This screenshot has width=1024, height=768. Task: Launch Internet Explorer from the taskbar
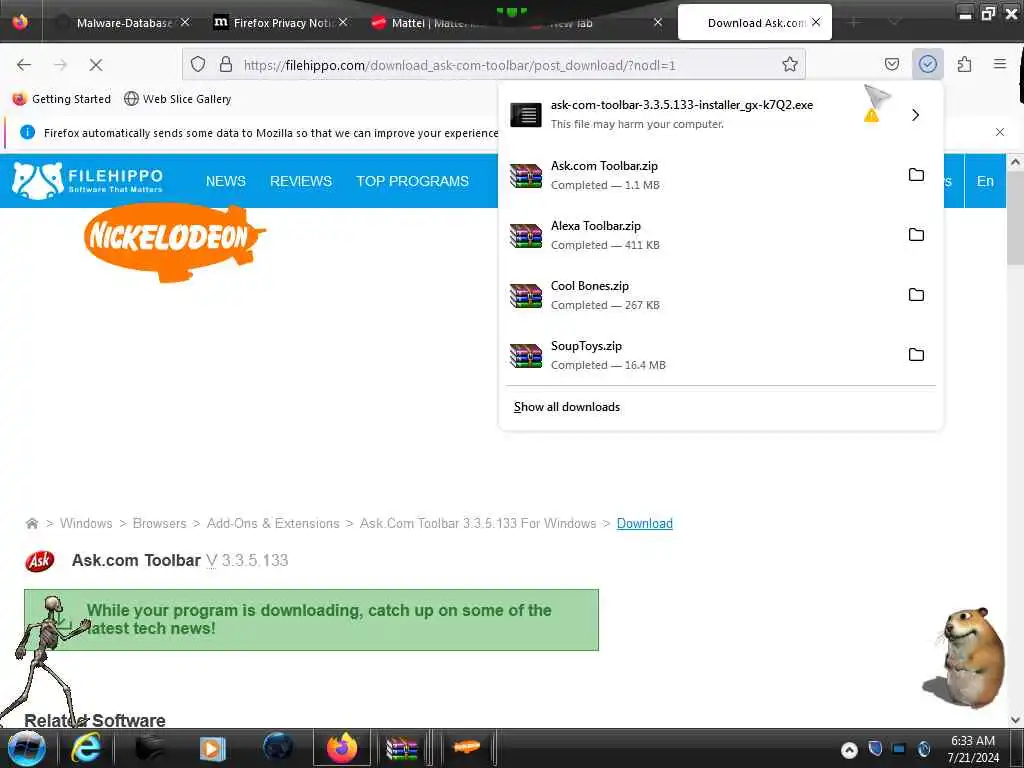point(86,748)
